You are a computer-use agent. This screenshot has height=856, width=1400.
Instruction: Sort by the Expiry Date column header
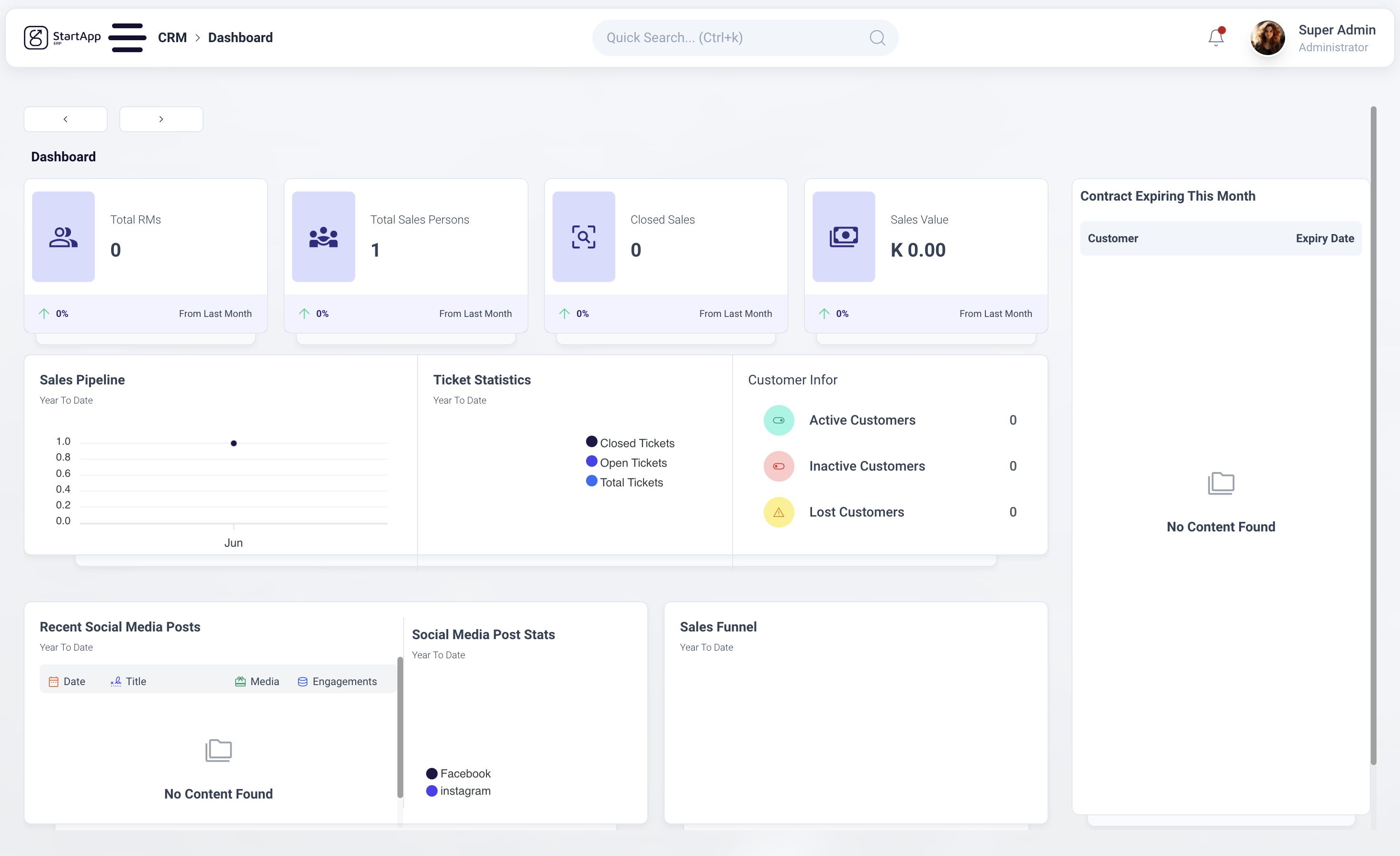pos(1324,238)
